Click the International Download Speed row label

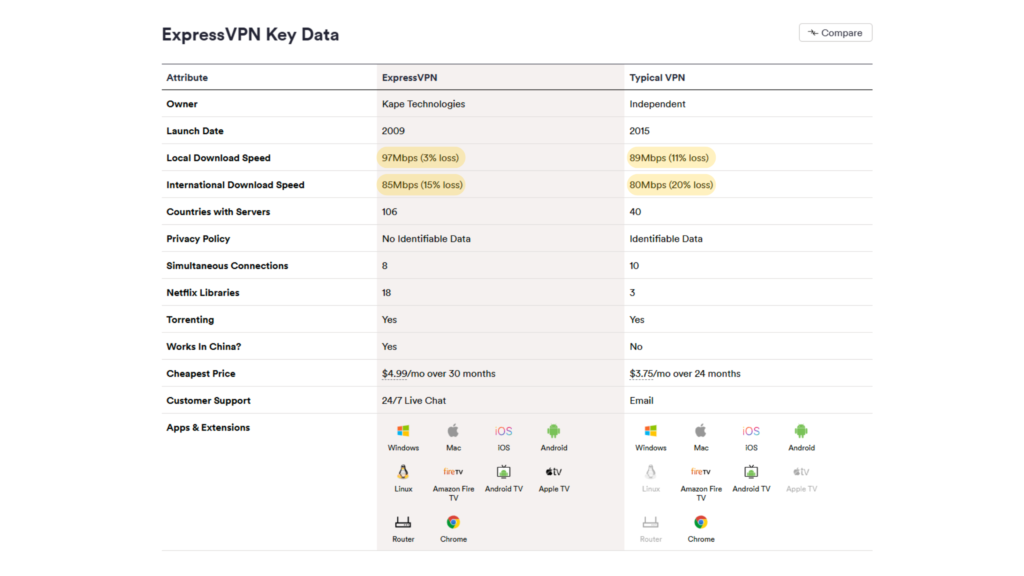[235, 185]
